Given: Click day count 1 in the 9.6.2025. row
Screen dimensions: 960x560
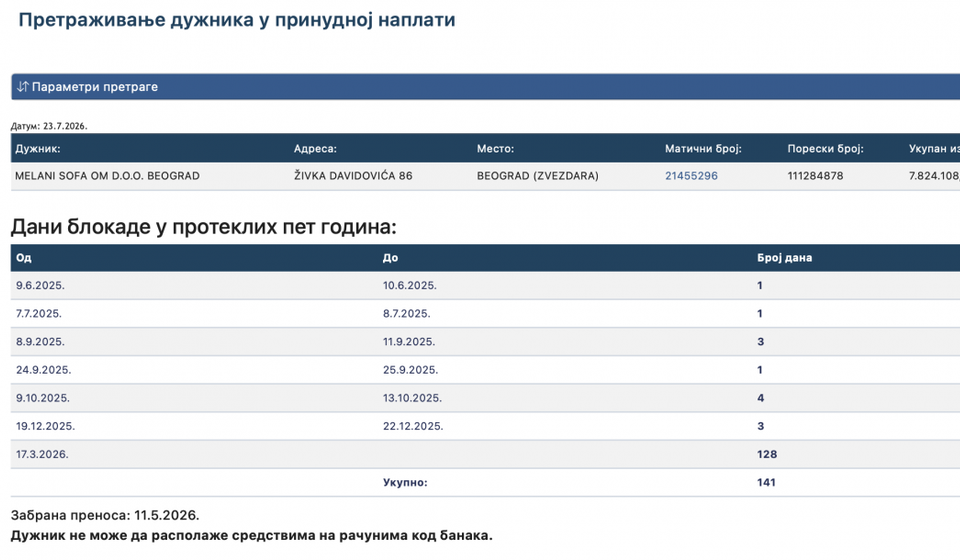Looking at the screenshot, I should (760, 286).
